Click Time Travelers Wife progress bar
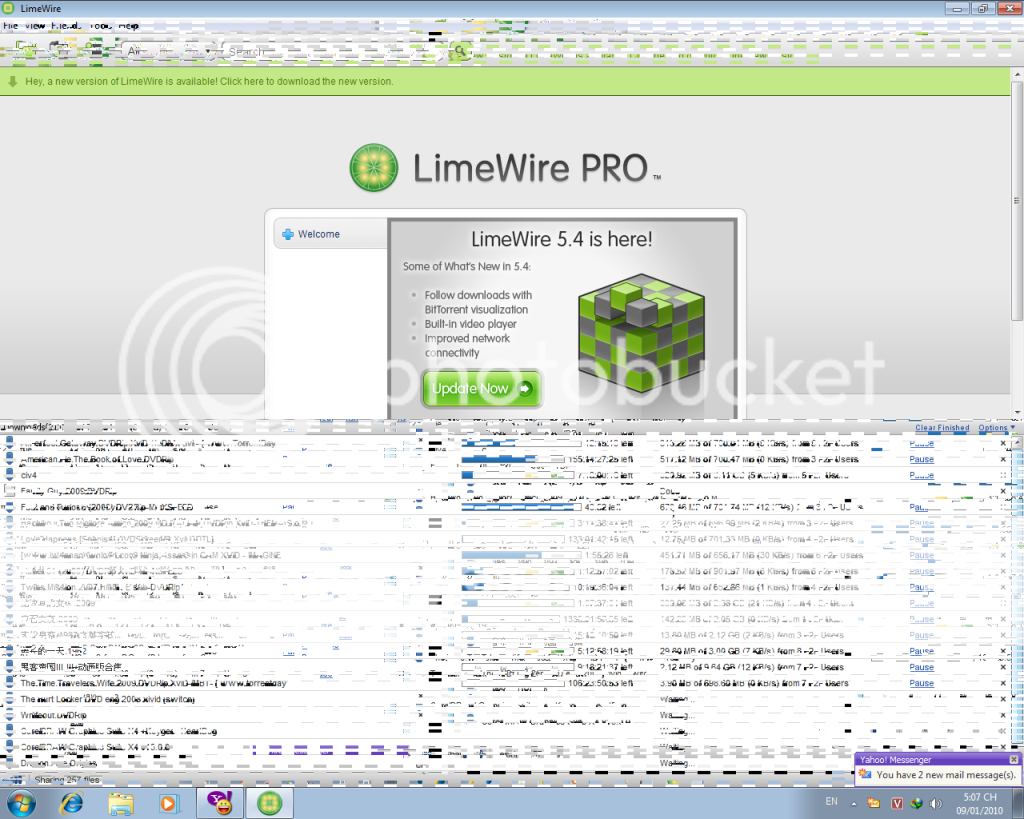This screenshot has height=819, width=1024. pos(513,683)
